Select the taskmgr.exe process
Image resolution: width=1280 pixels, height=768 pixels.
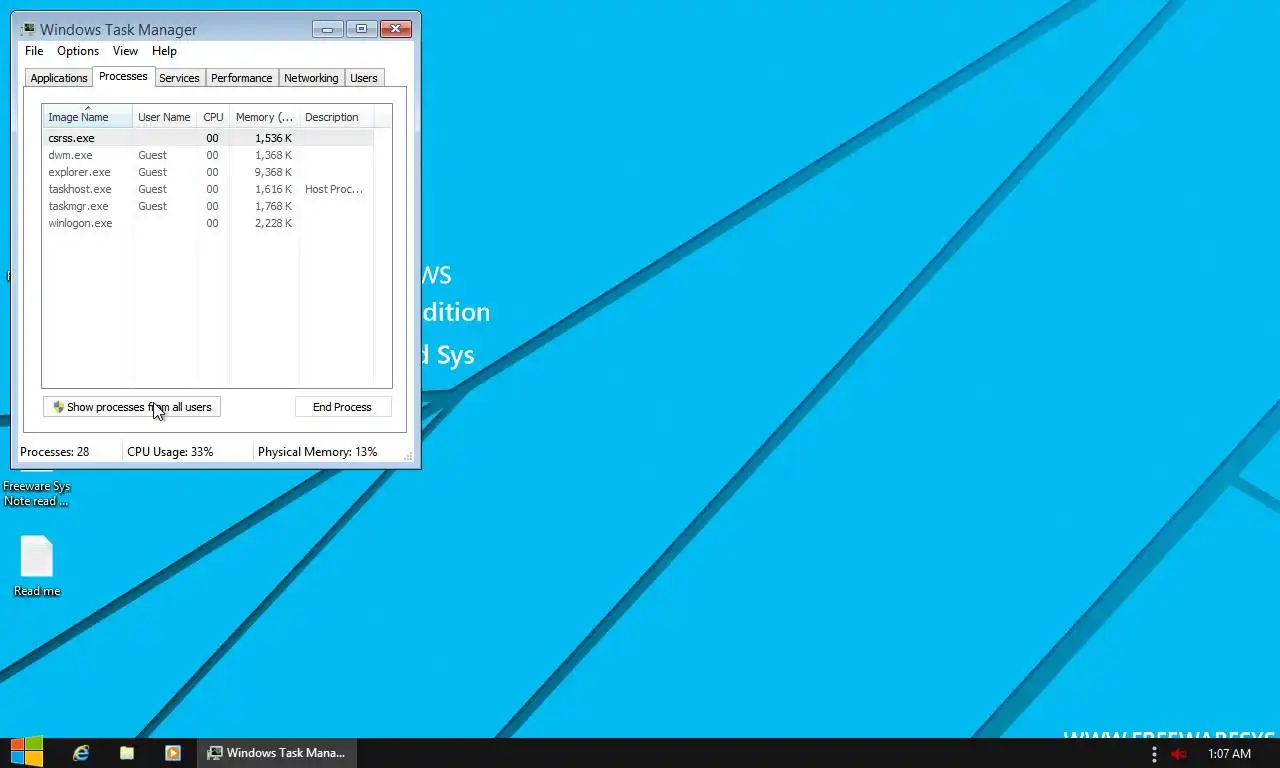(x=208, y=206)
